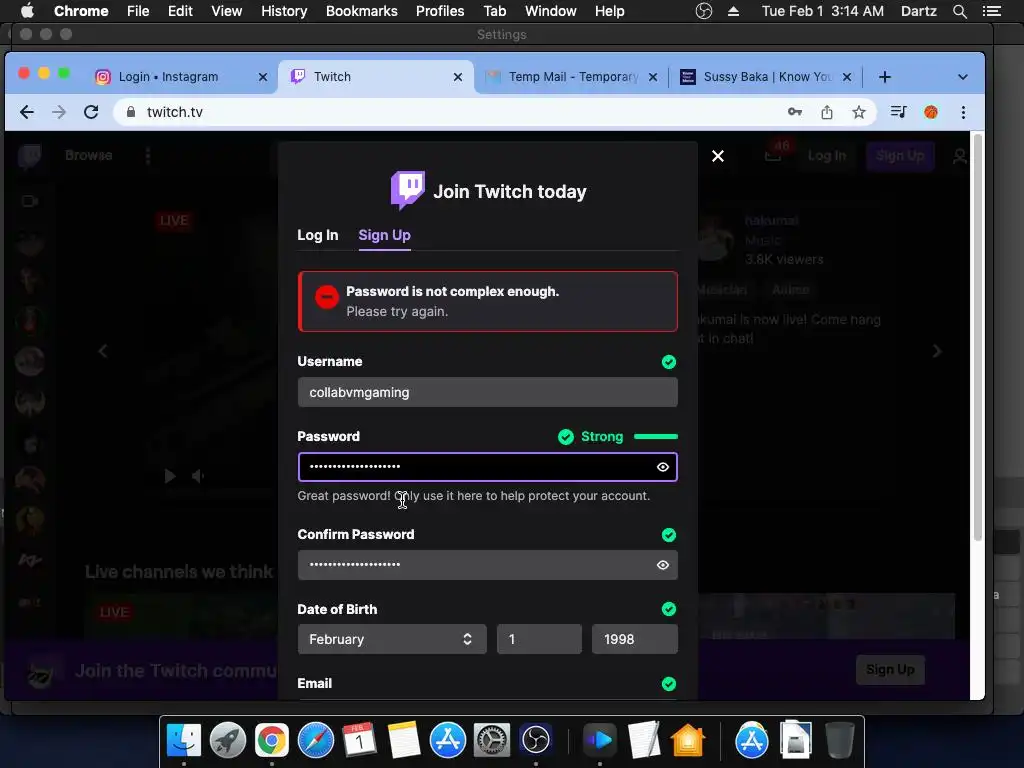Open Spotlight search in menu bar
Viewport: 1024px width, 768px height.
tap(959, 11)
